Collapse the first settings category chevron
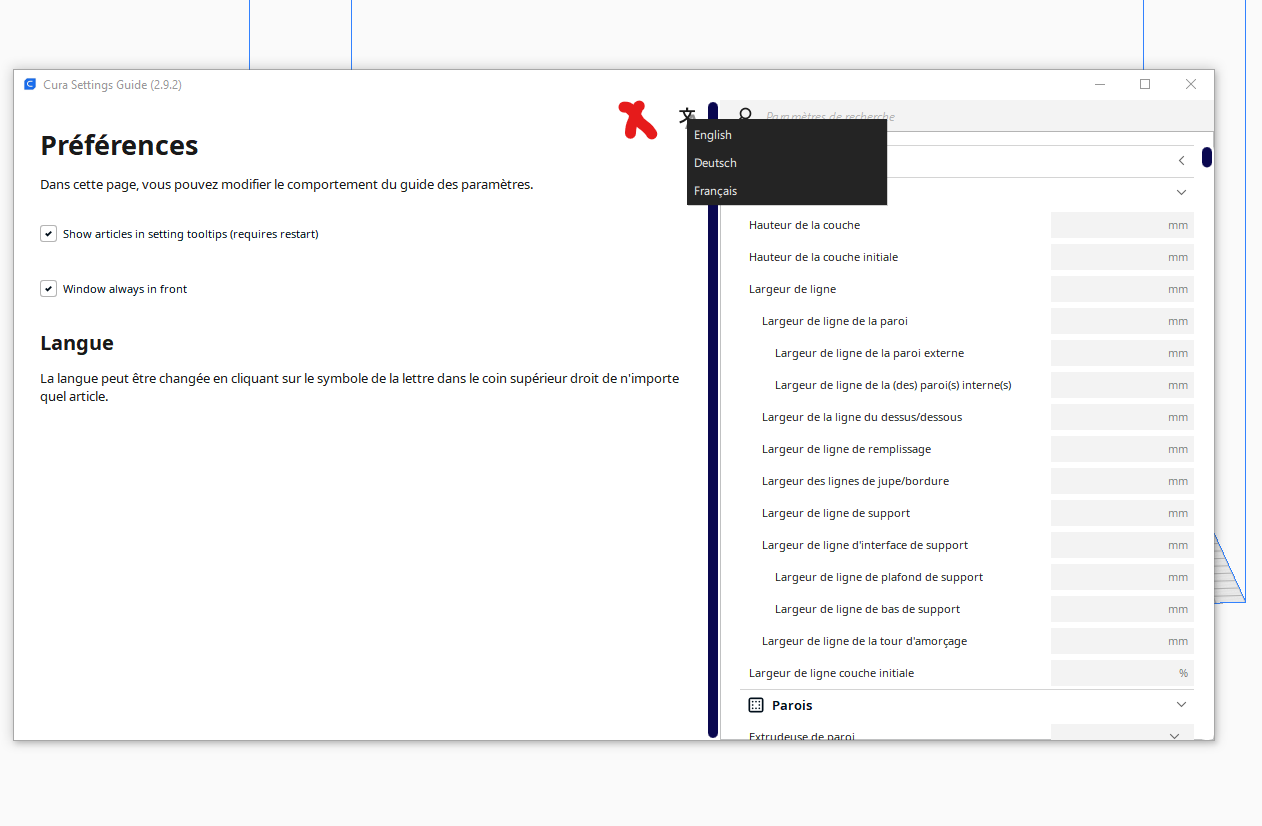The height and width of the screenshot is (826, 1262). coord(1181,192)
